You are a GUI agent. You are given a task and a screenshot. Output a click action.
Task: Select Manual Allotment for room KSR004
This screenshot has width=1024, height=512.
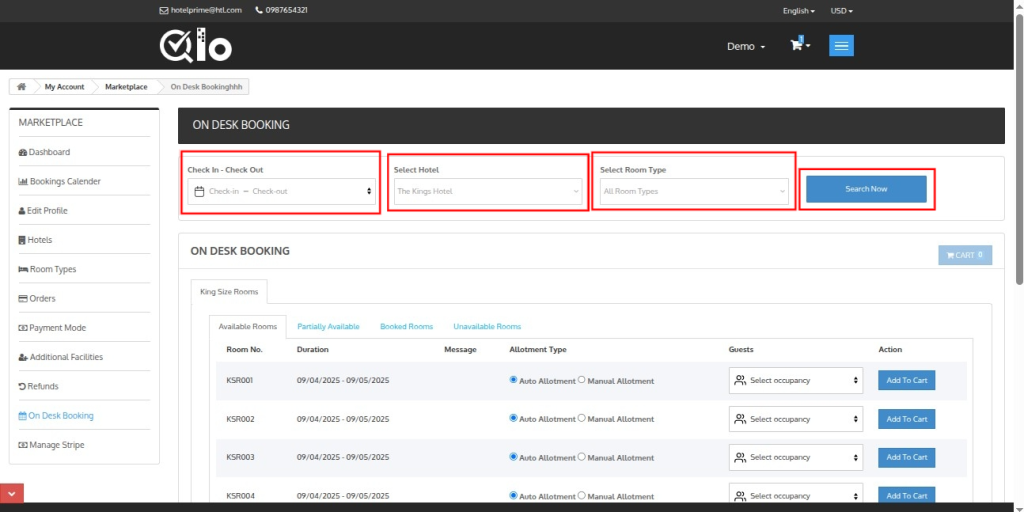click(x=582, y=495)
